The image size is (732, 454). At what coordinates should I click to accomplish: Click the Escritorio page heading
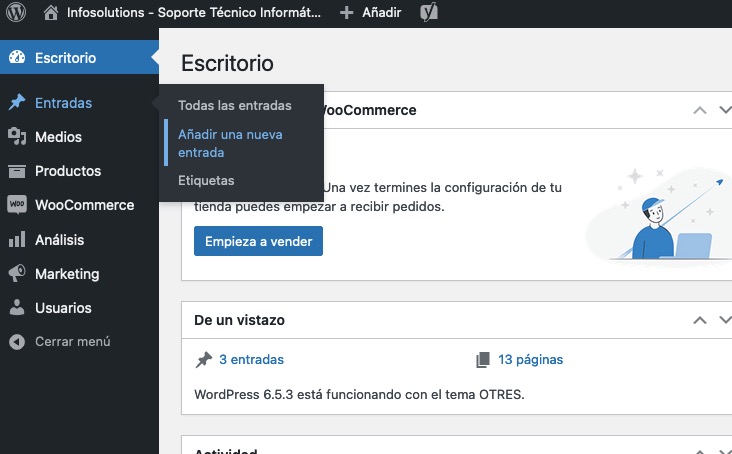(227, 63)
